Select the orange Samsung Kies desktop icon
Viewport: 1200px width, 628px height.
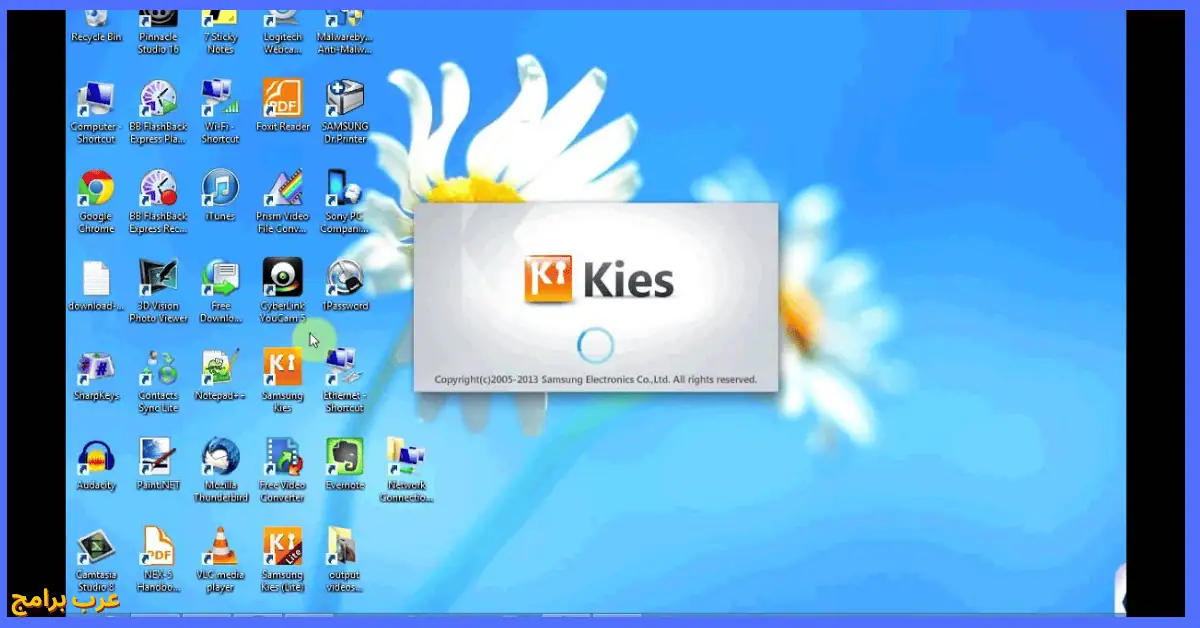[x=283, y=382]
